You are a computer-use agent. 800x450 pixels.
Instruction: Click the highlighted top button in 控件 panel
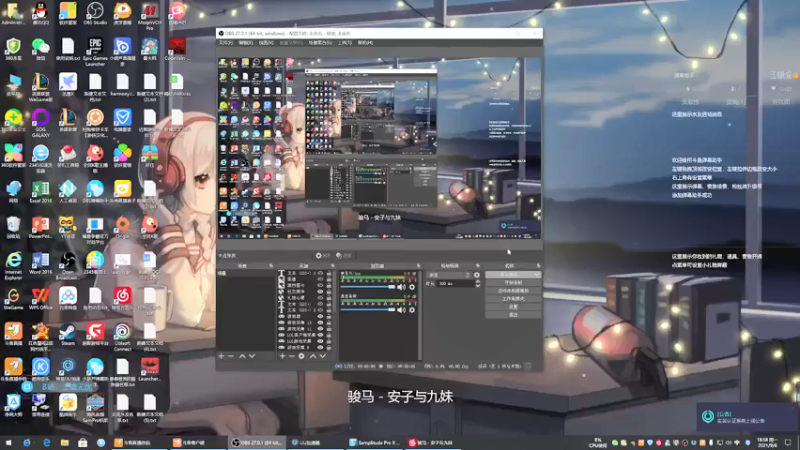pyautogui.click(x=513, y=274)
